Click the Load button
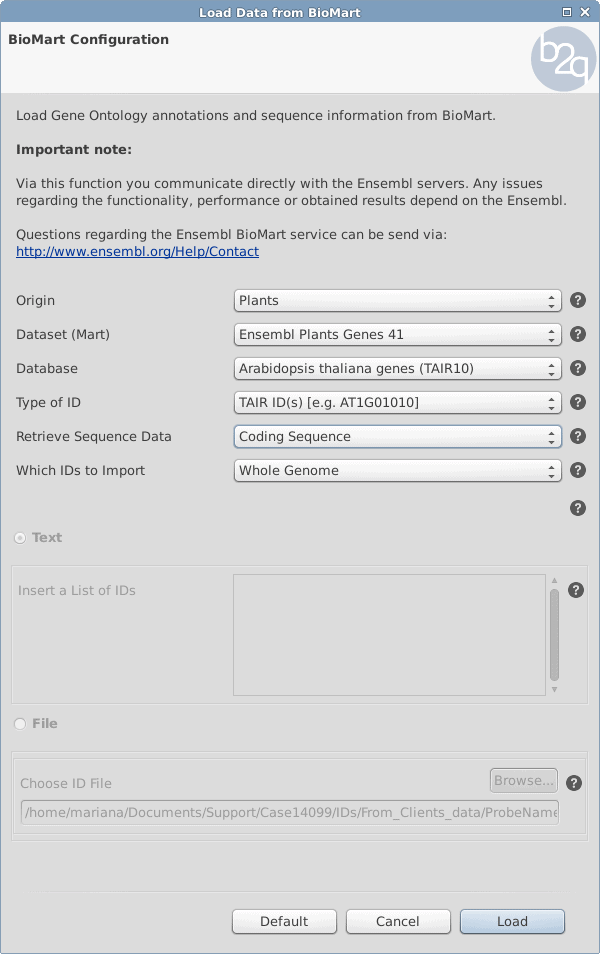The image size is (600, 954). point(512,921)
